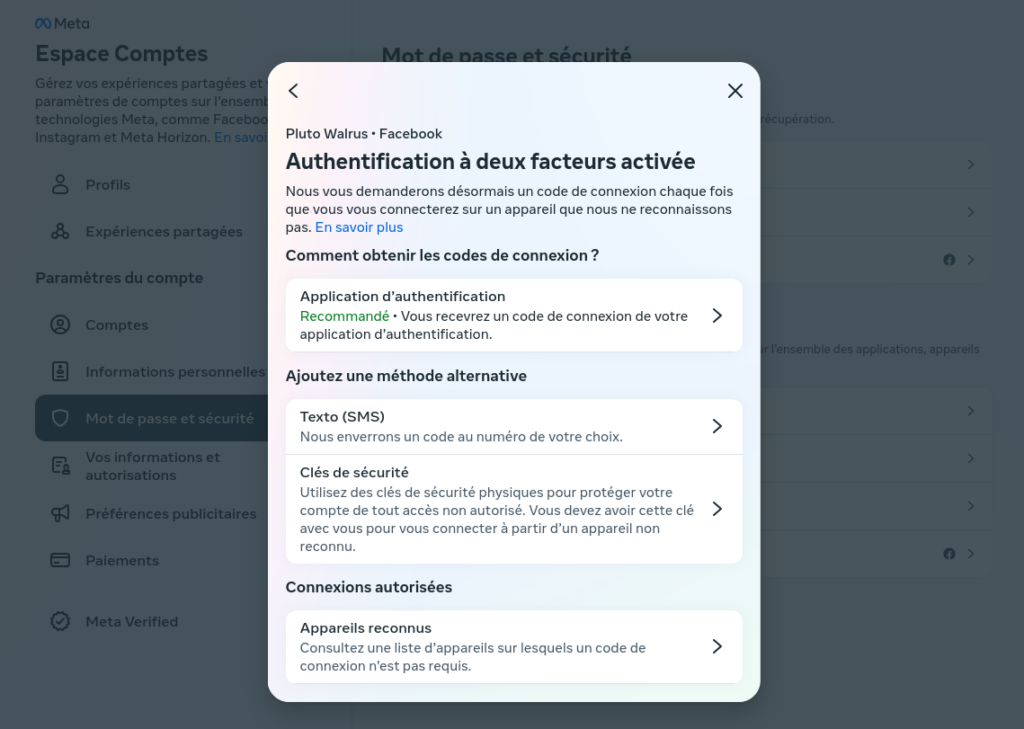Click the Meta logo in the header

coord(62,24)
